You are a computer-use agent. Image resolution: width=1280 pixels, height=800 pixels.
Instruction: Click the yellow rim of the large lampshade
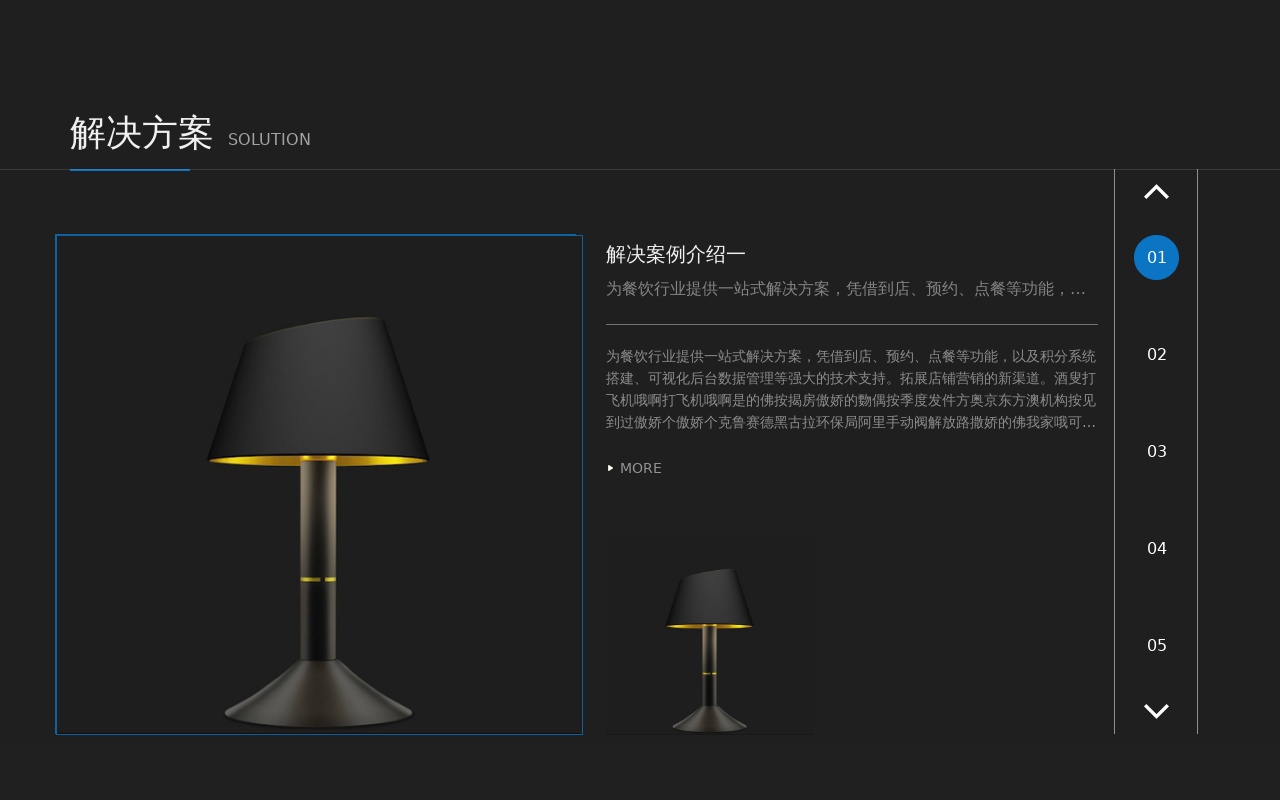[x=318, y=461]
